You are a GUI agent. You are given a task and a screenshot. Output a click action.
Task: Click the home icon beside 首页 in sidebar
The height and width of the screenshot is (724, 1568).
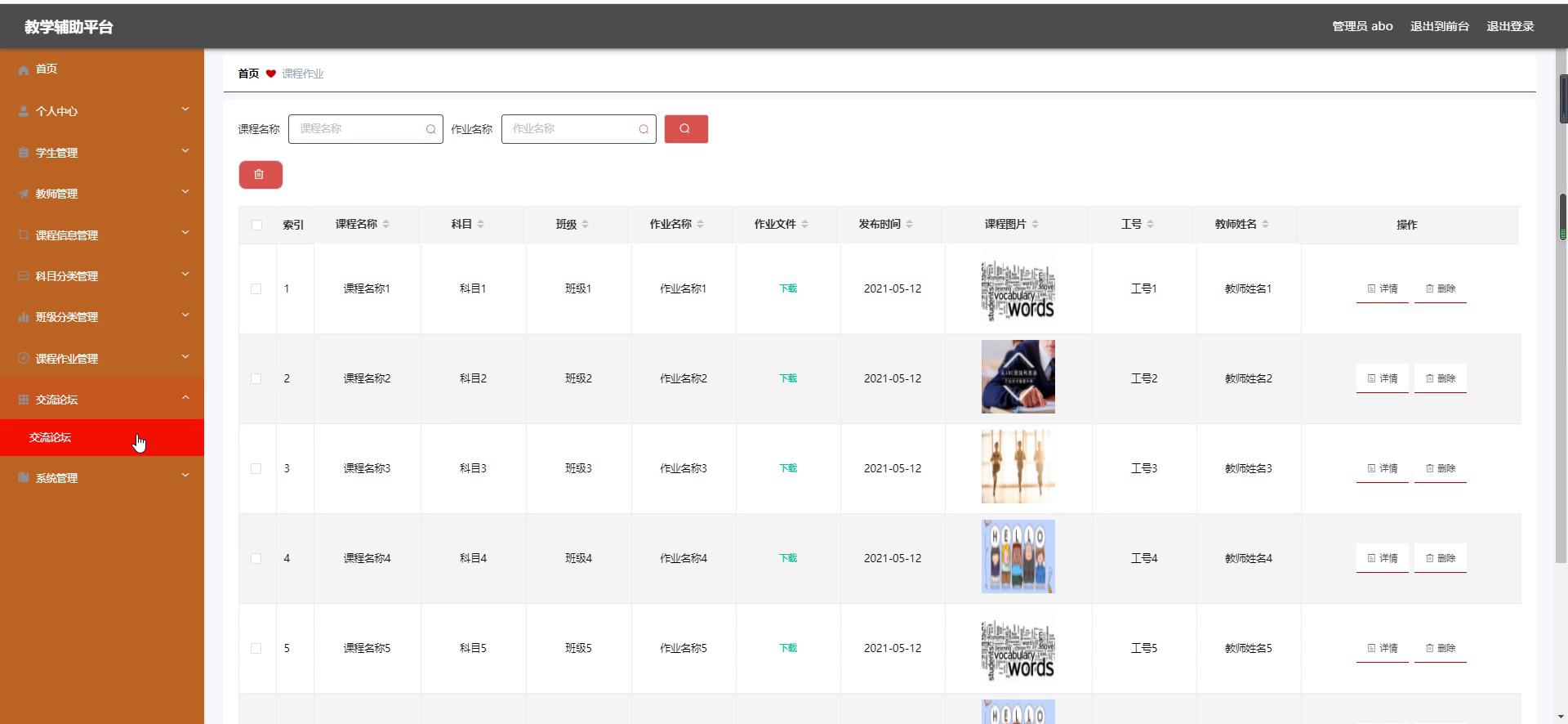(24, 69)
